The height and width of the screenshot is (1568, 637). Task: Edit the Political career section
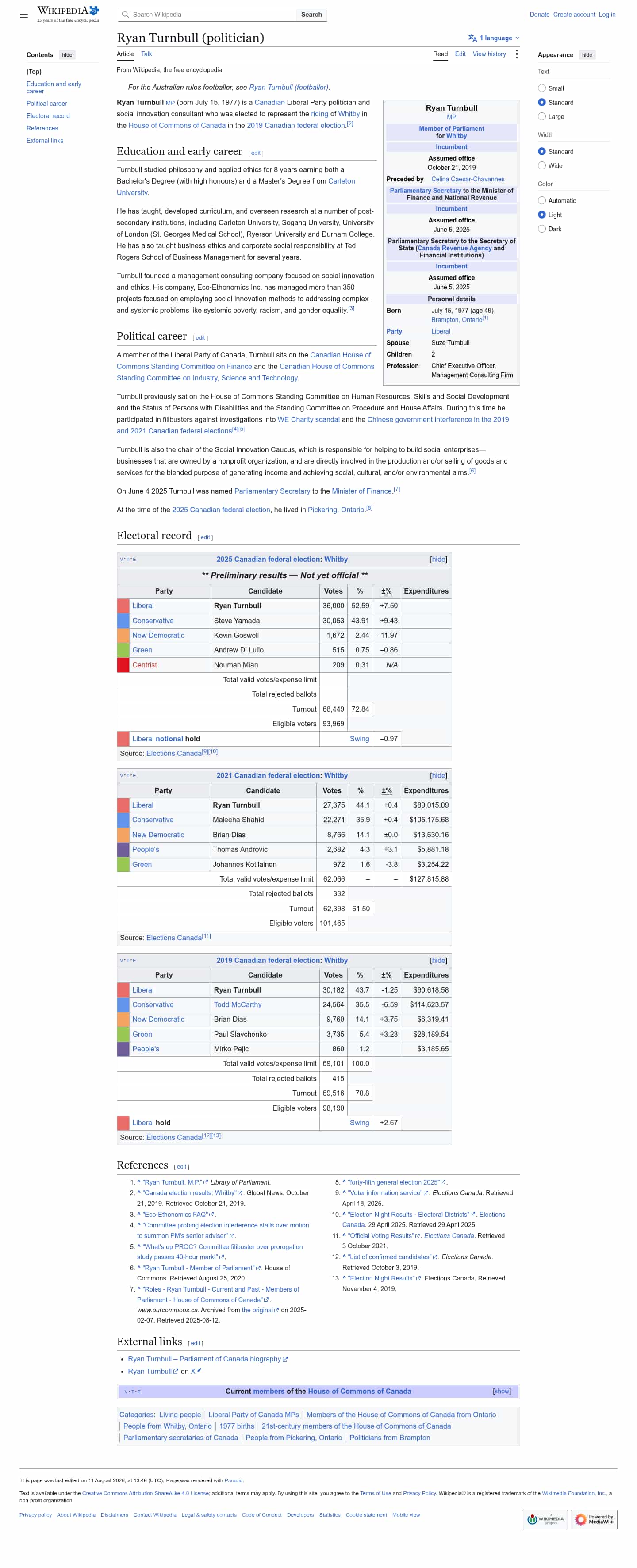point(200,338)
